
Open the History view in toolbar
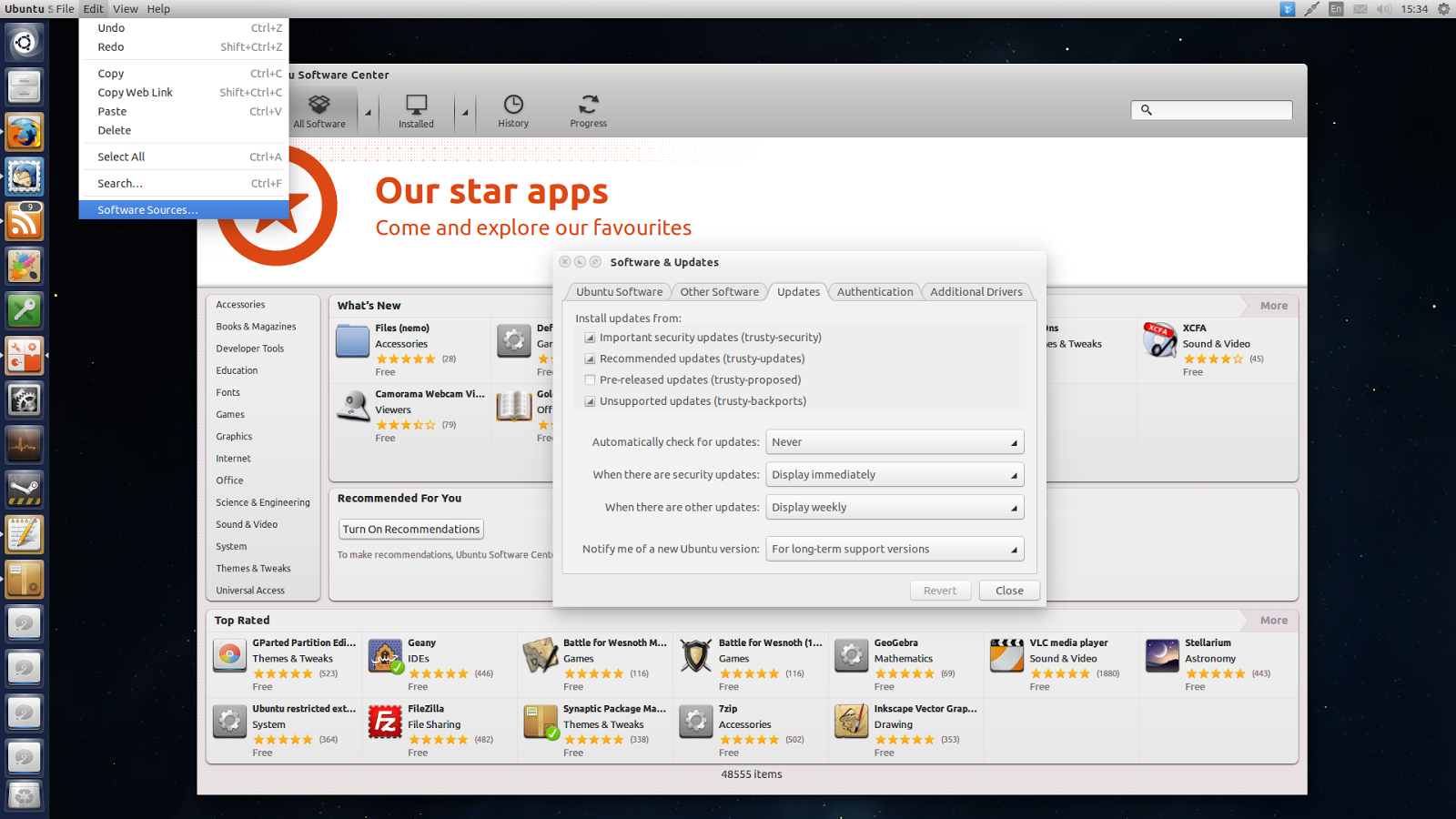pyautogui.click(x=513, y=111)
